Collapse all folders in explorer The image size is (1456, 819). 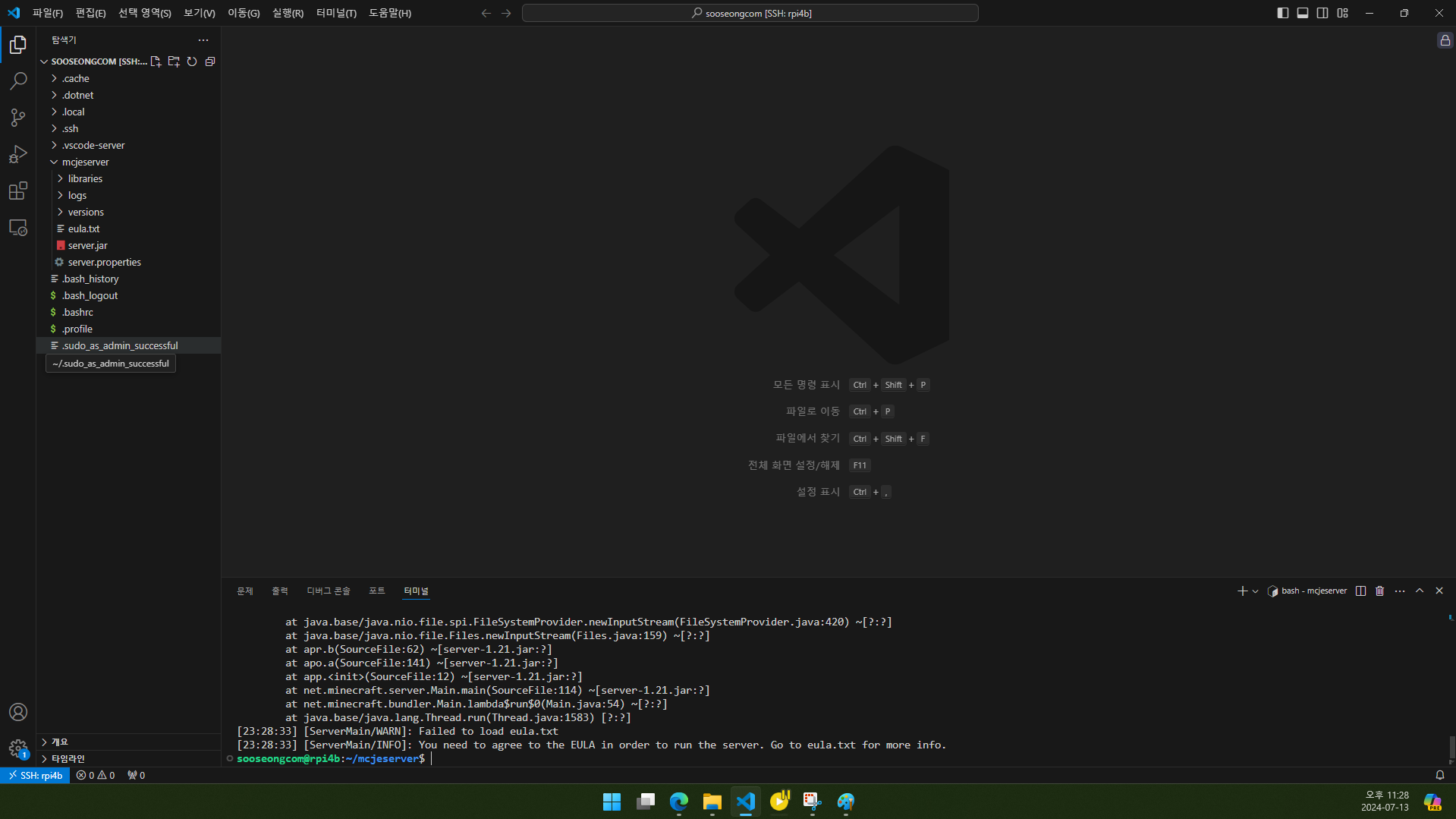click(210, 61)
